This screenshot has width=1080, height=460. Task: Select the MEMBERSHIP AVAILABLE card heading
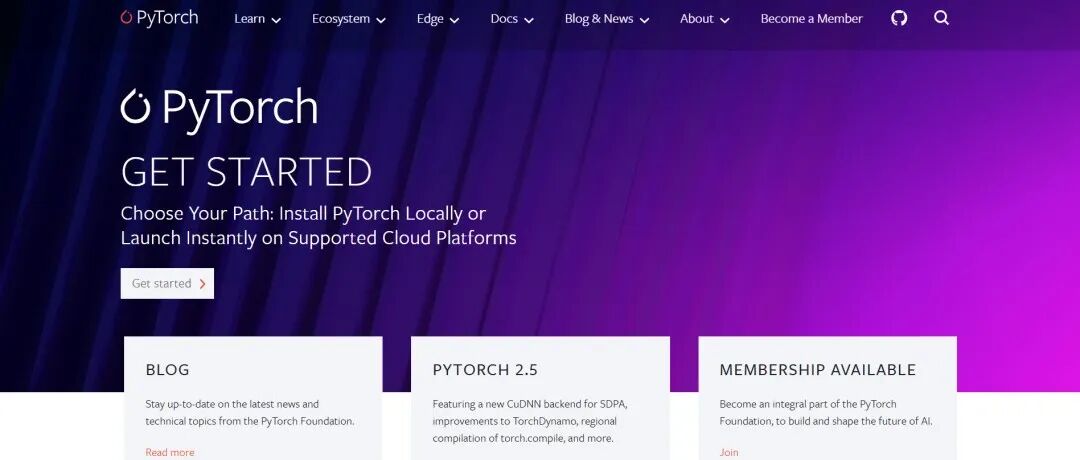[818, 370]
